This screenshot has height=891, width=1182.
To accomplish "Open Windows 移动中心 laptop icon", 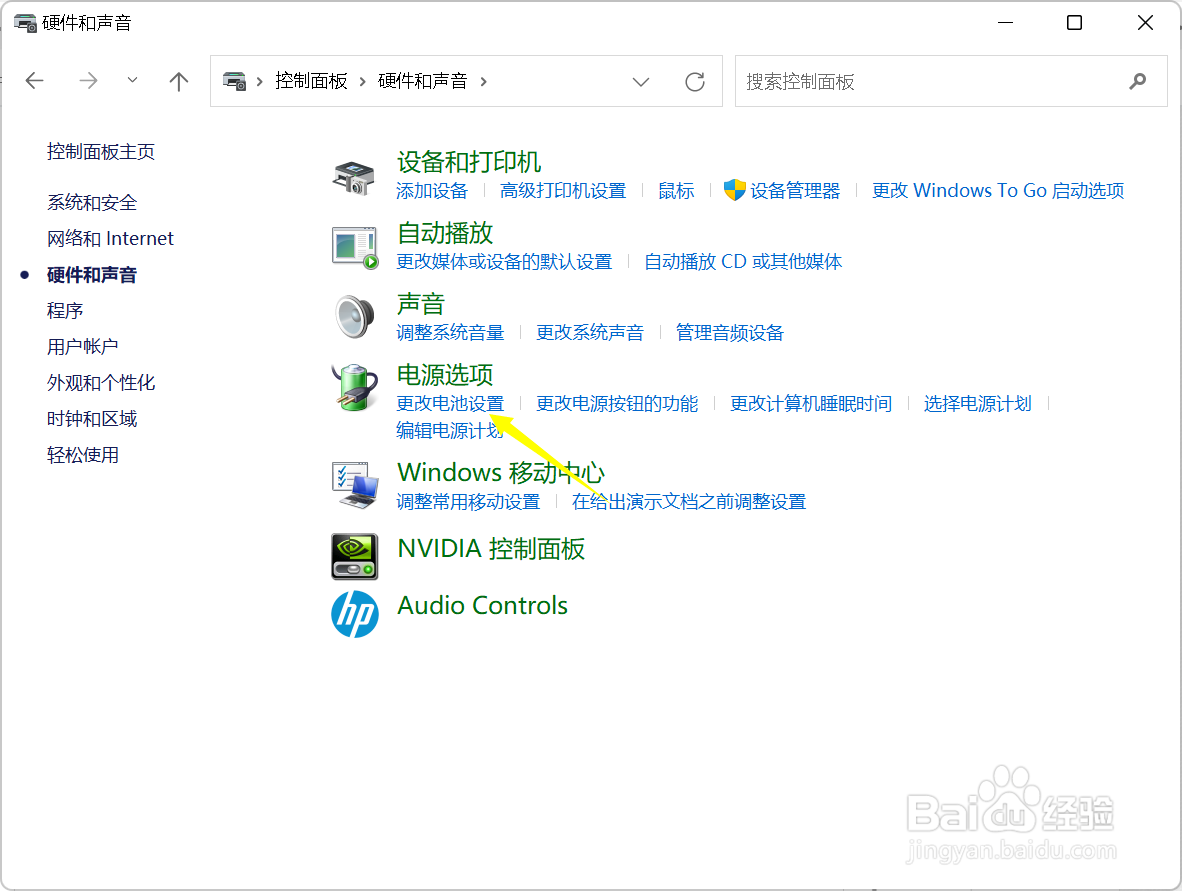I will point(354,485).
